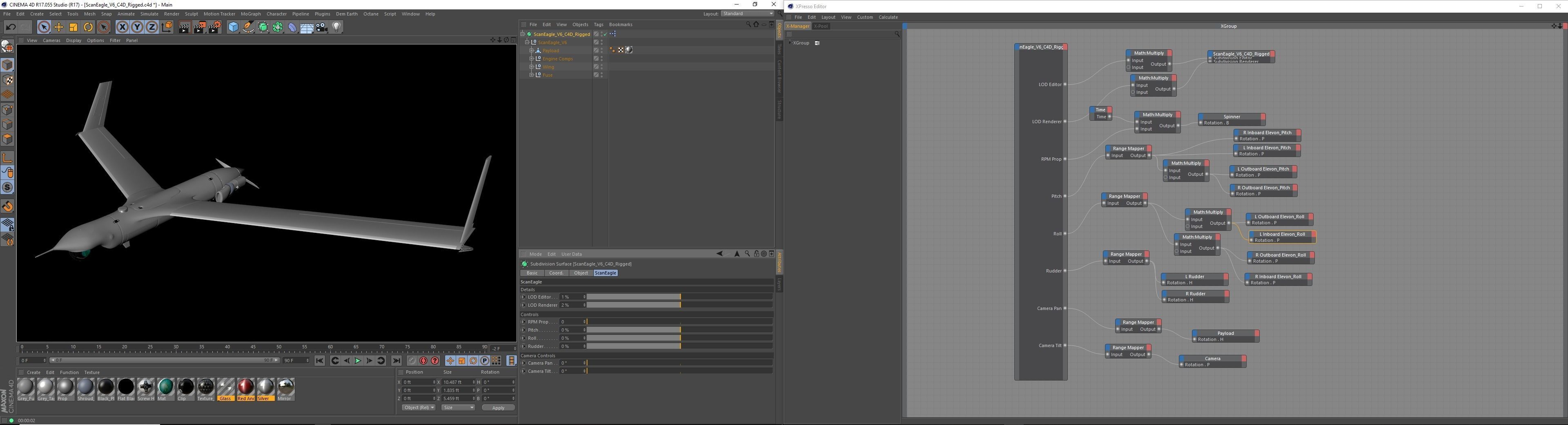Collapse the ScanEagle_V6_C4D_Rigged object tree
Image resolution: width=1568 pixels, height=425 pixels.
pyautogui.click(x=523, y=35)
